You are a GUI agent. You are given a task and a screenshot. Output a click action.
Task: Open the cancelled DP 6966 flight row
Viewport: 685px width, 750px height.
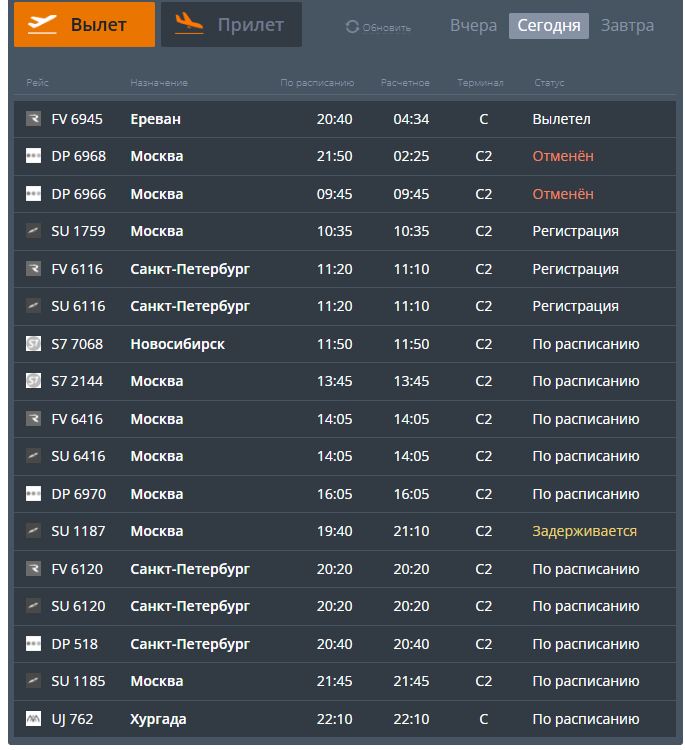click(345, 194)
